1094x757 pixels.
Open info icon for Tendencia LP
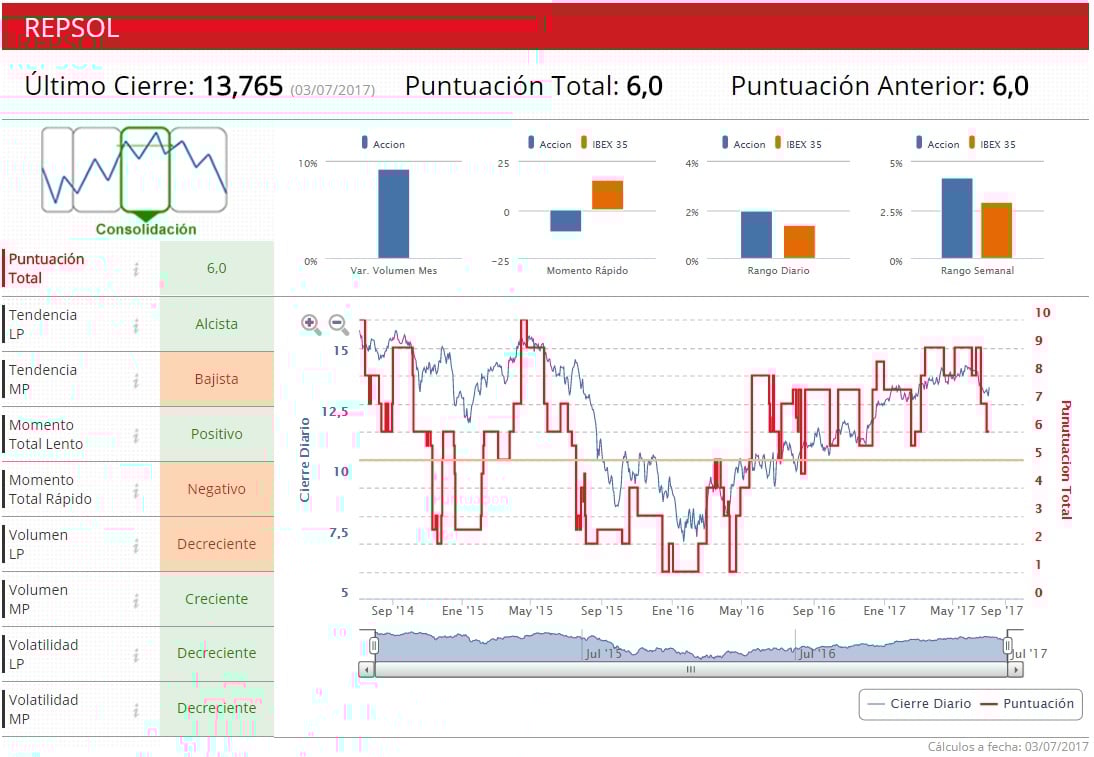click(136, 325)
